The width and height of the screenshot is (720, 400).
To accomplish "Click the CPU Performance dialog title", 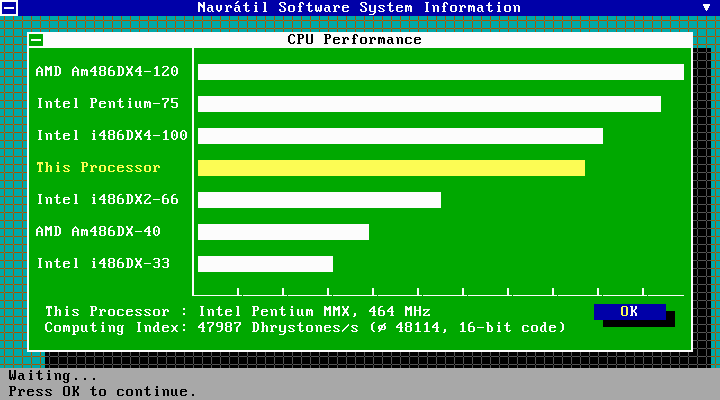I will (x=354, y=39).
